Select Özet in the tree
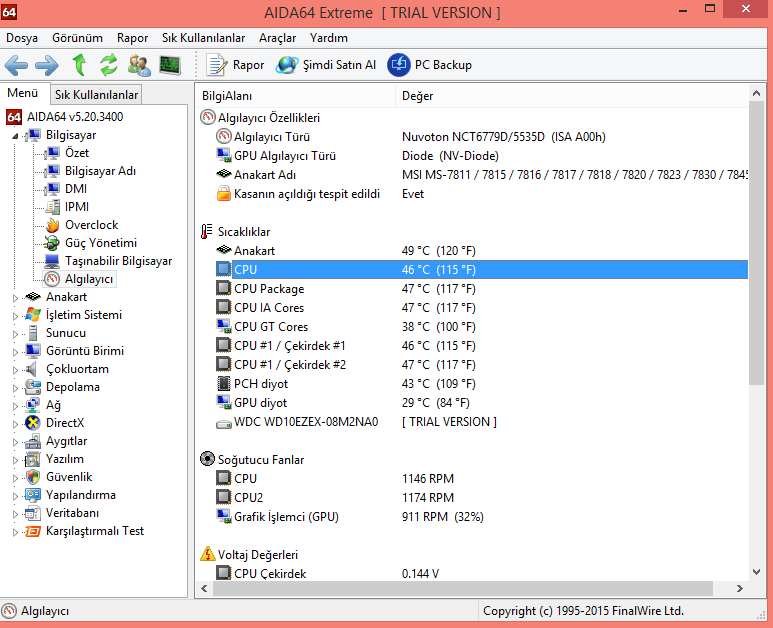The width and height of the screenshot is (773, 628). pos(77,153)
